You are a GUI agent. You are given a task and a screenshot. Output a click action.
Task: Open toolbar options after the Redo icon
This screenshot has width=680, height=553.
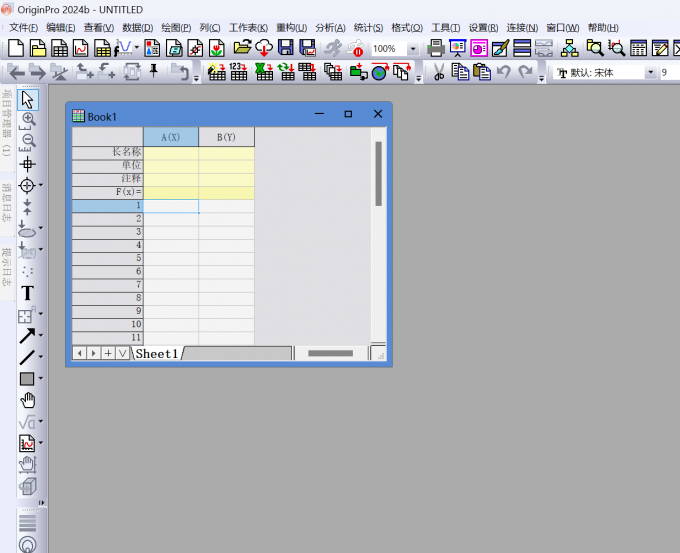pyautogui.click(x=541, y=79)
